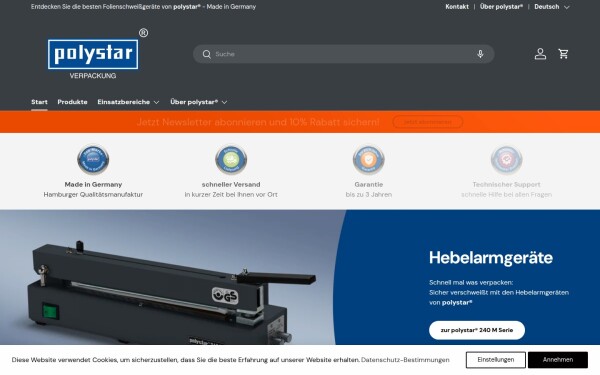
Task: Open Kontakt link in top bar
Action: [x=457, y=7]
